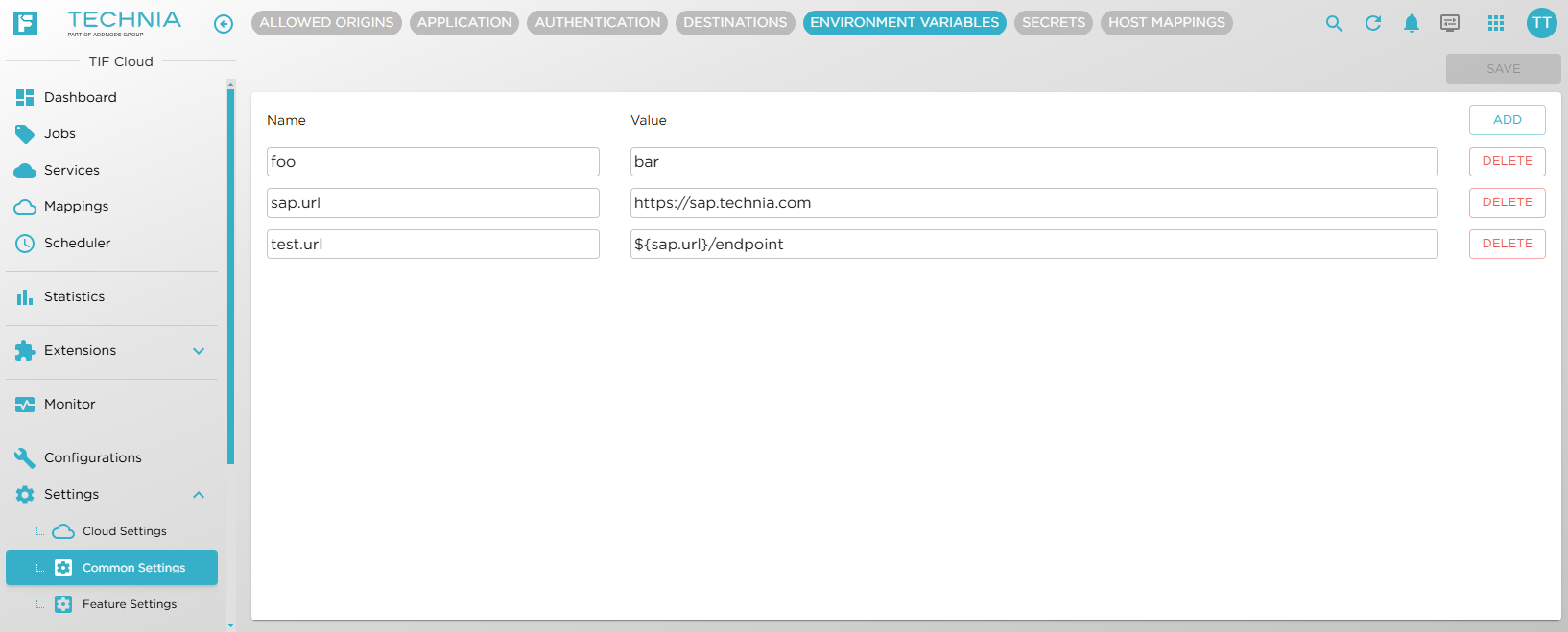Click the Common Settings gear box icon
Viewport: 1568px width, 632px height.
[x=63, y=568]
